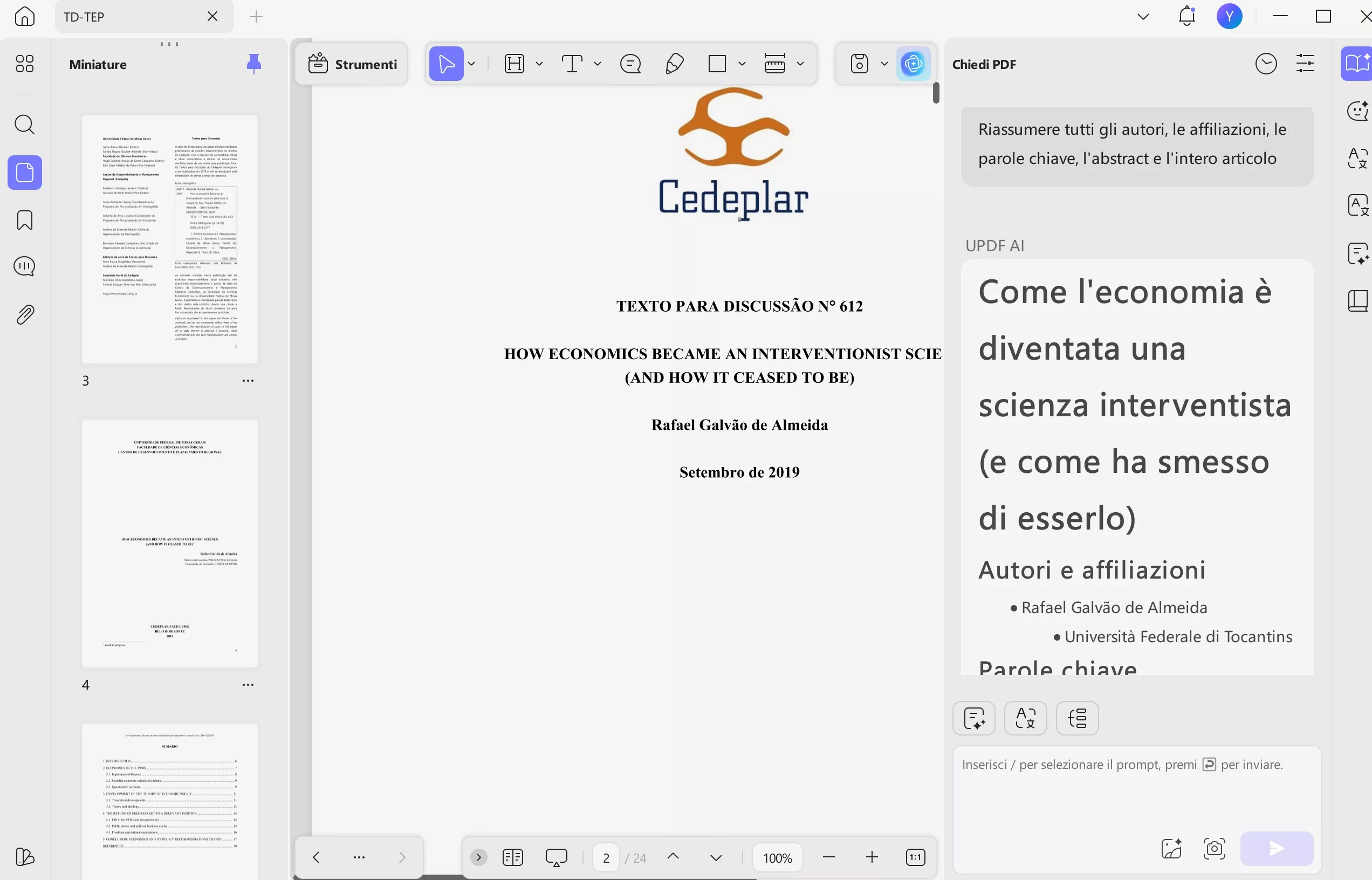This screenshot has width=1372, height=880.
Task: Open the thumbnails grid icon in left sidebar
Action: (25, 64)
